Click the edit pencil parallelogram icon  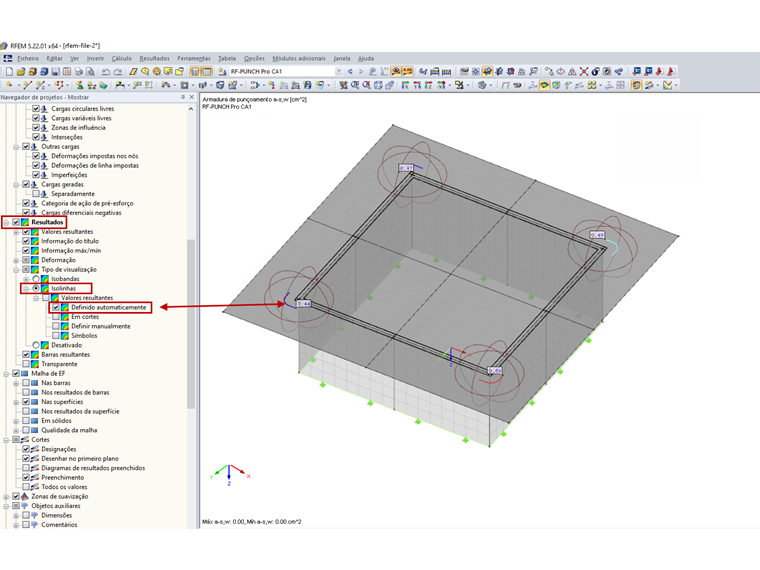click(x=133, y=71)
